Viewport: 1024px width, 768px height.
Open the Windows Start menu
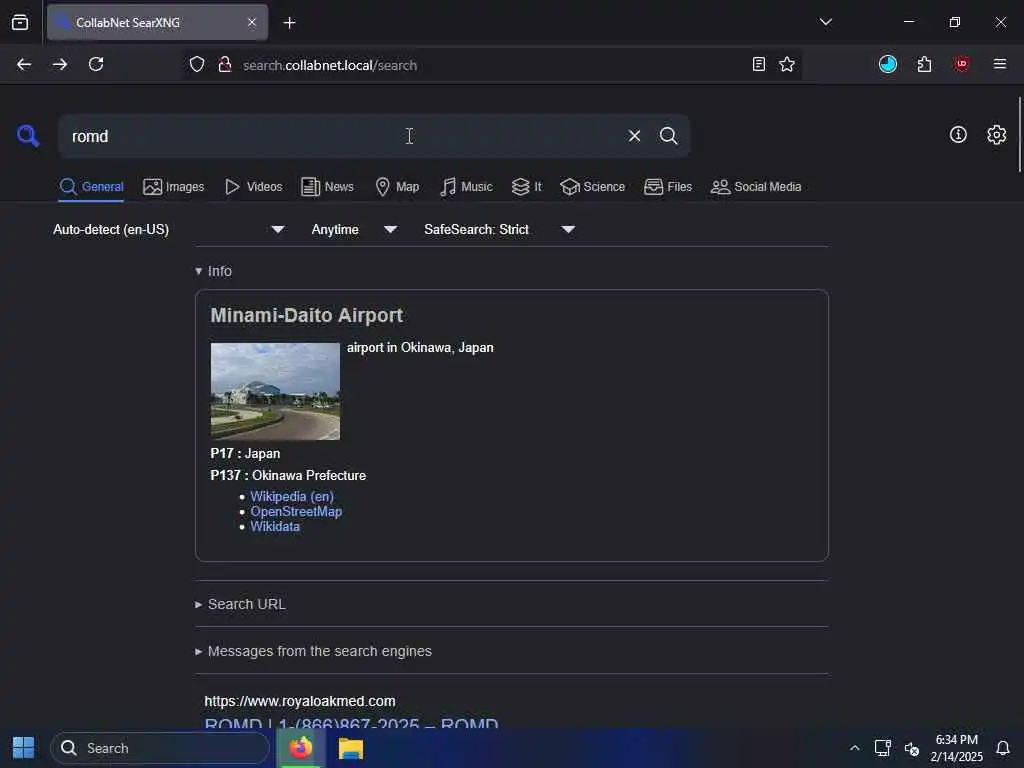[24, 748]
